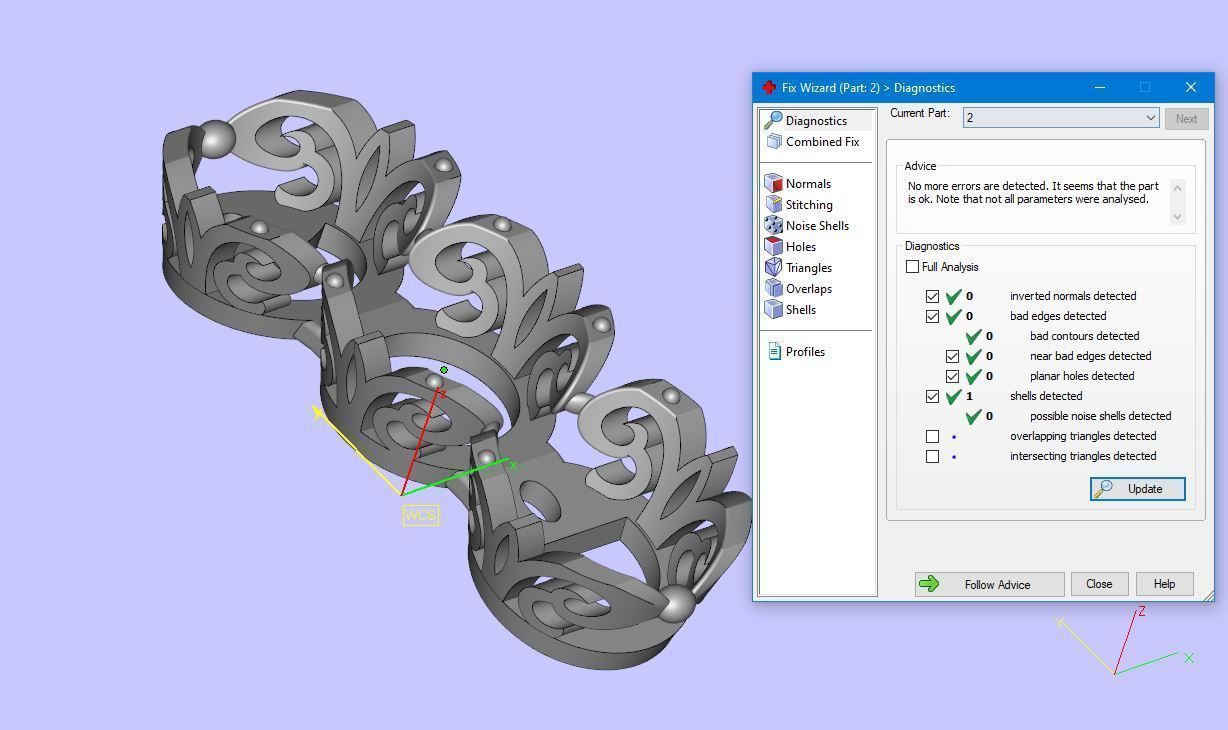Open Help for Fix Wizard
The height and width of the screenshot is (730, 1228).
click(x=1164, y=584)
